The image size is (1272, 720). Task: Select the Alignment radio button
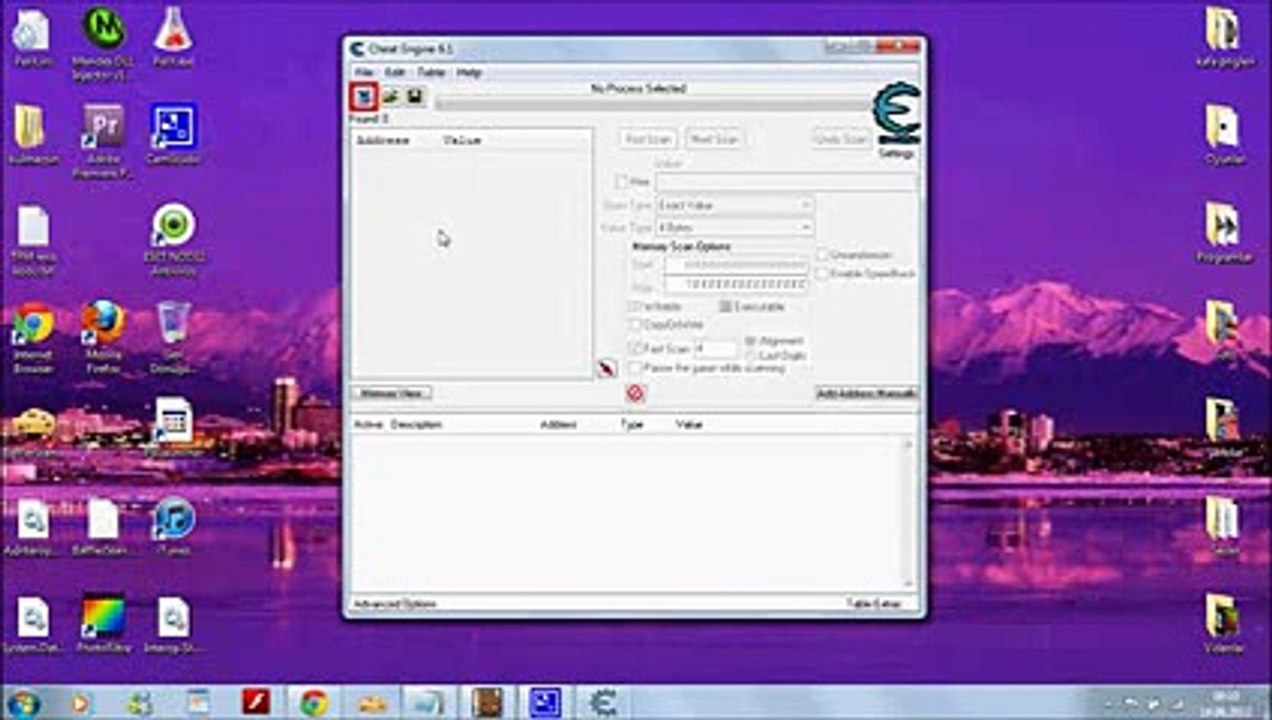[x=751, y=341]
